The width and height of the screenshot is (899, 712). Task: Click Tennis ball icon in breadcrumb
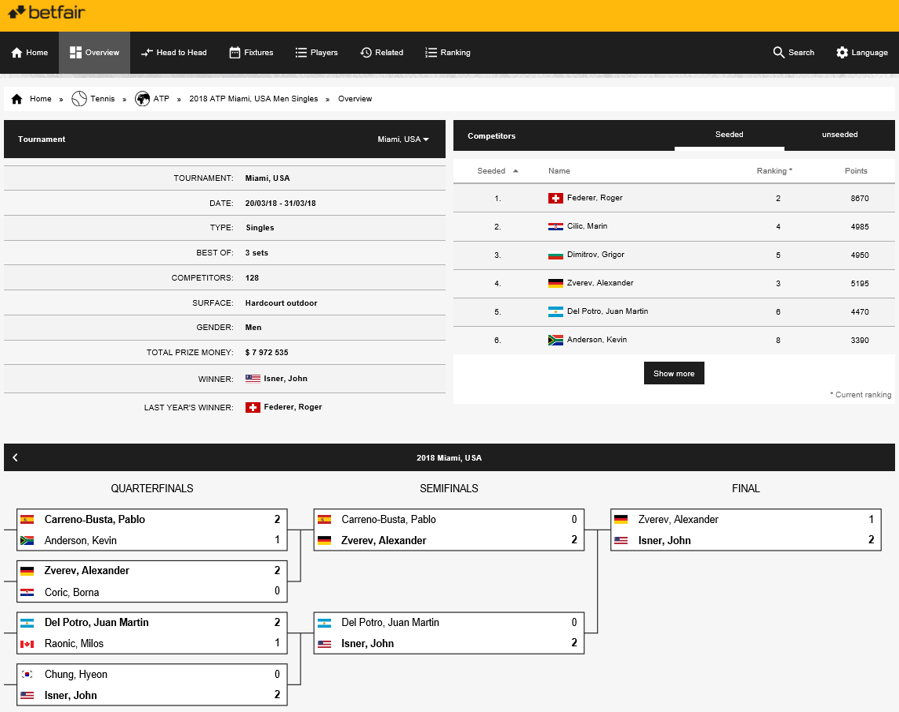79,99
